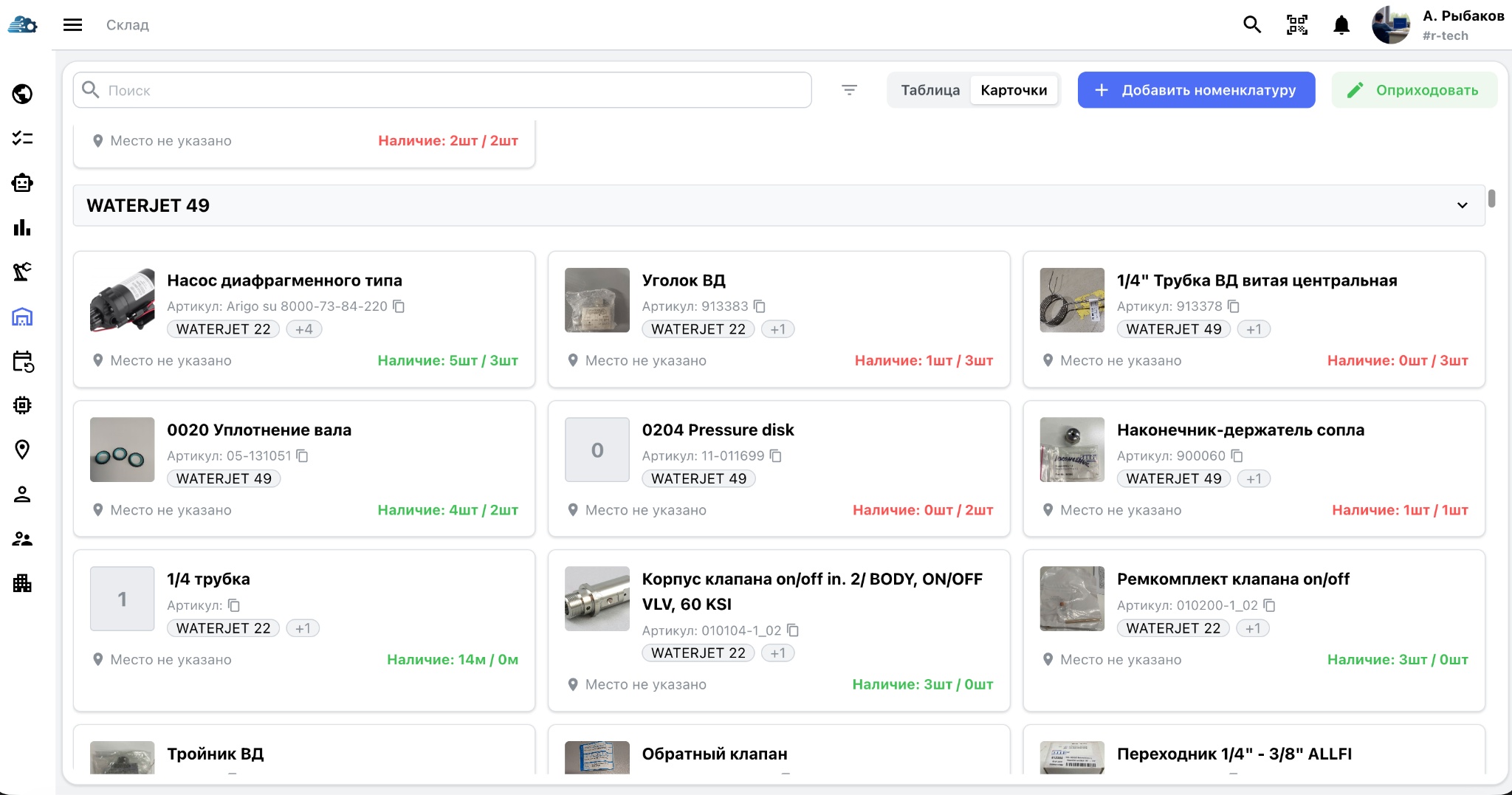Copy article number 11-011699

(x=776, y=456)
